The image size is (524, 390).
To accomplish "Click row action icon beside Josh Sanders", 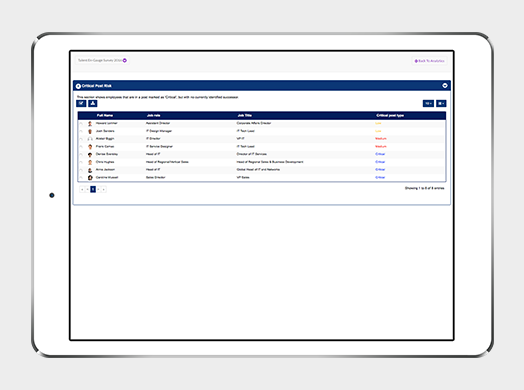I will [x=81, y=131].
